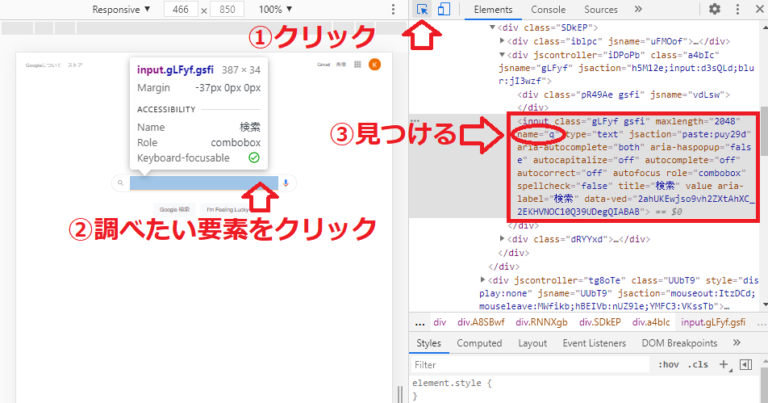
Task: Click the styles Filter text field
Action: click(530, 365)
